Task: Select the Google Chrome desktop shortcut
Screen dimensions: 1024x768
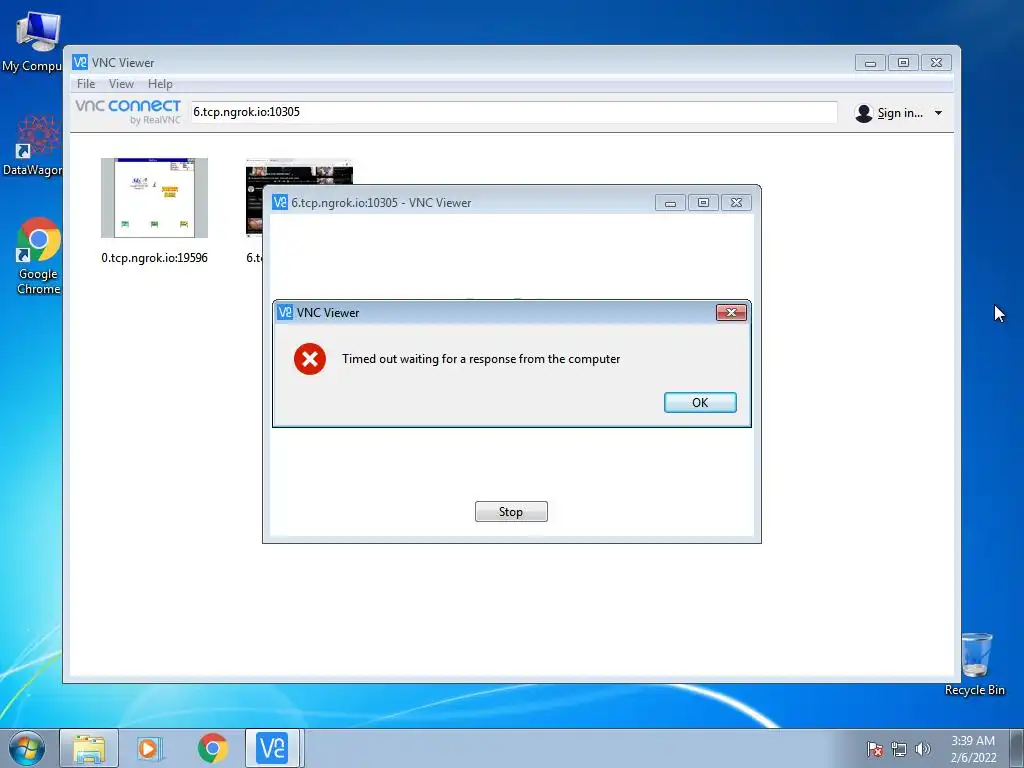Action: pos(38,256)
